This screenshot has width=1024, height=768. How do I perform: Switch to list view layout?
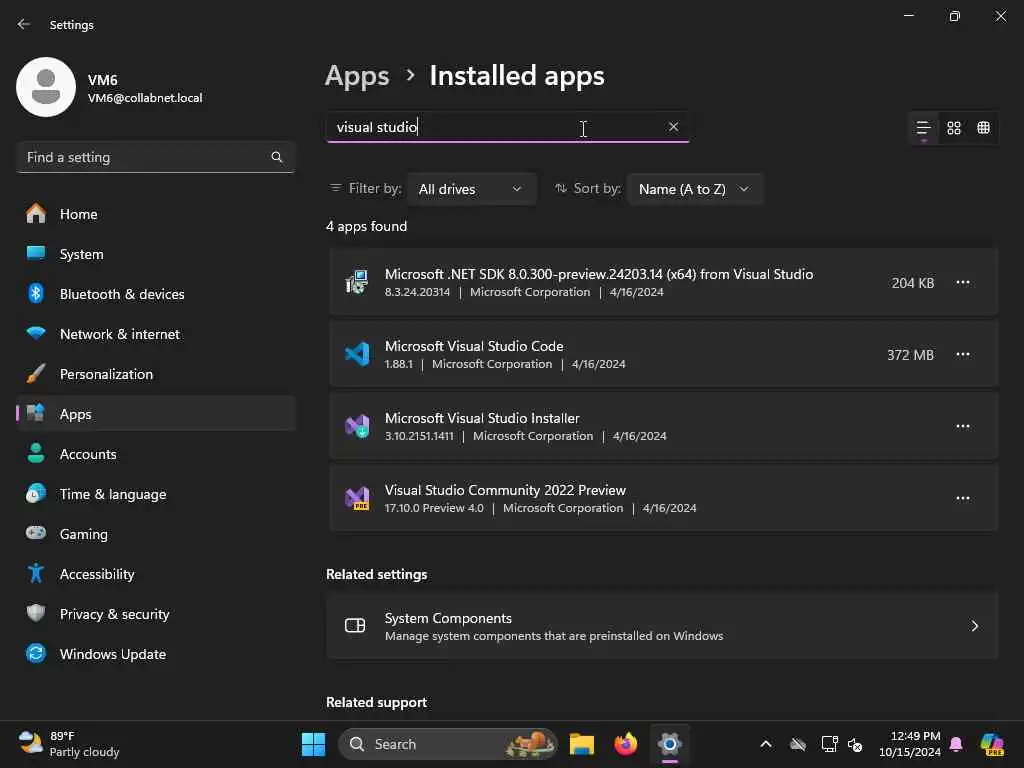click(923, 128)
